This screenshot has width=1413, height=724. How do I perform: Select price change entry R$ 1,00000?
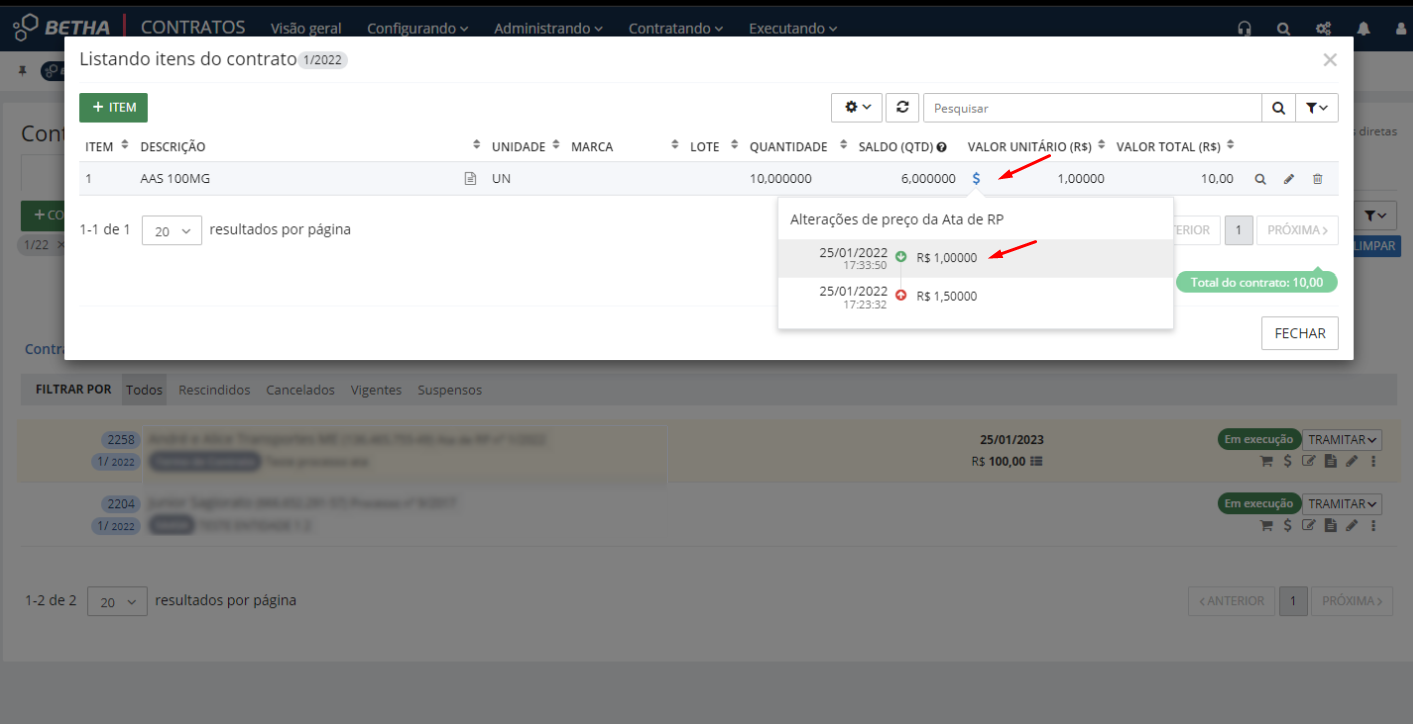(975, 258)
